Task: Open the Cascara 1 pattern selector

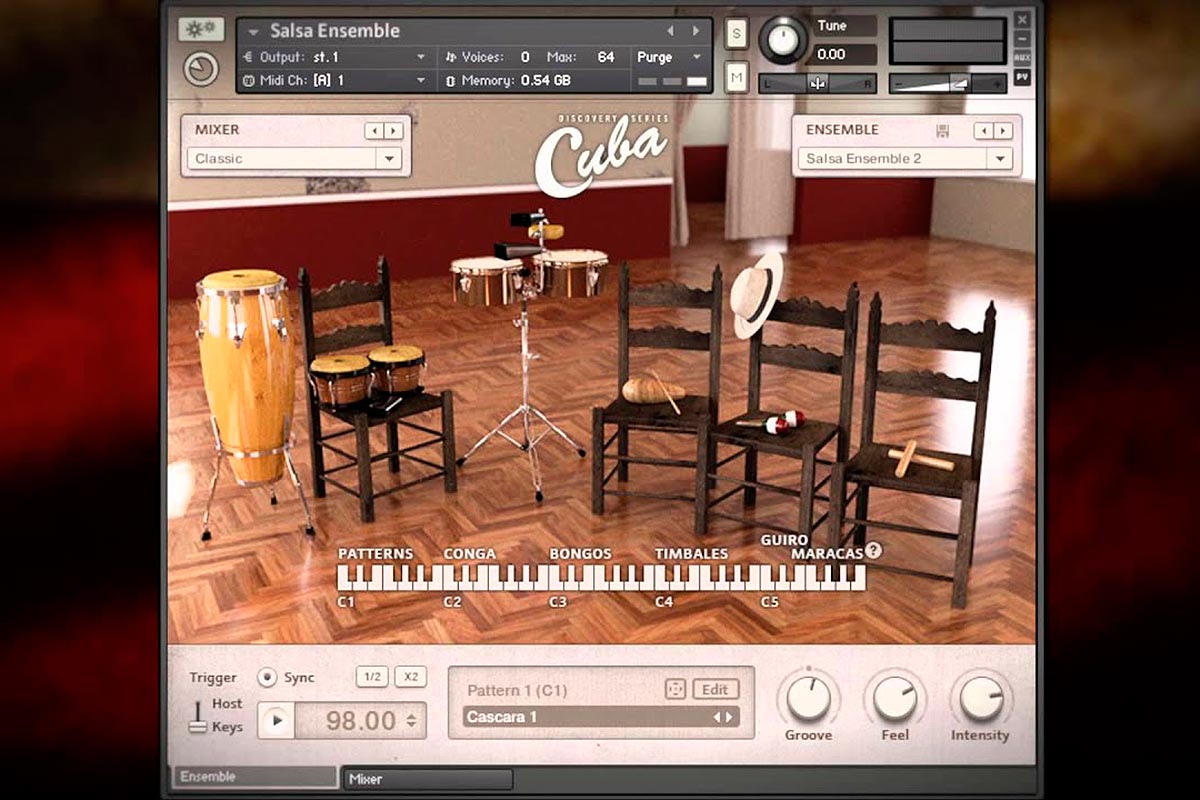Action: pyautogui.click(x=601, y=716)
